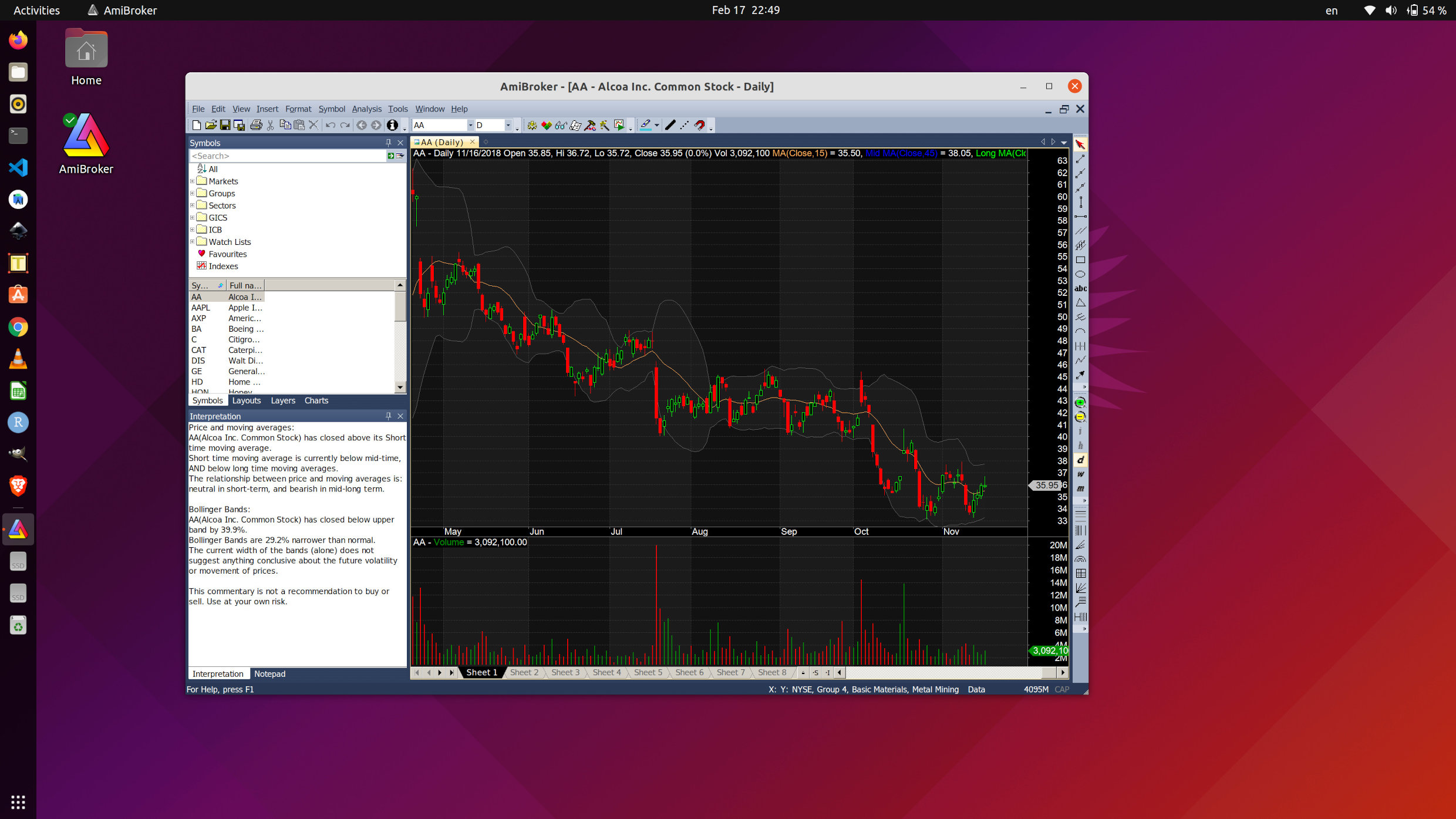Viewport: 1456px width, 819px height.
Task: Select the Gann square grid tool
Action: (x=1080, y=573)
